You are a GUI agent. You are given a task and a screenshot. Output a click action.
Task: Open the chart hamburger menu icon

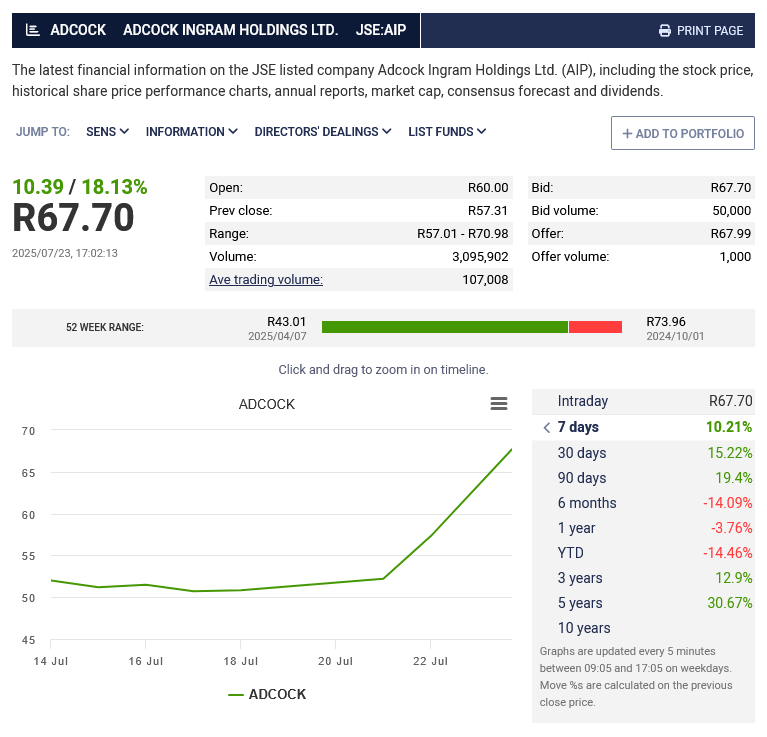498,403
